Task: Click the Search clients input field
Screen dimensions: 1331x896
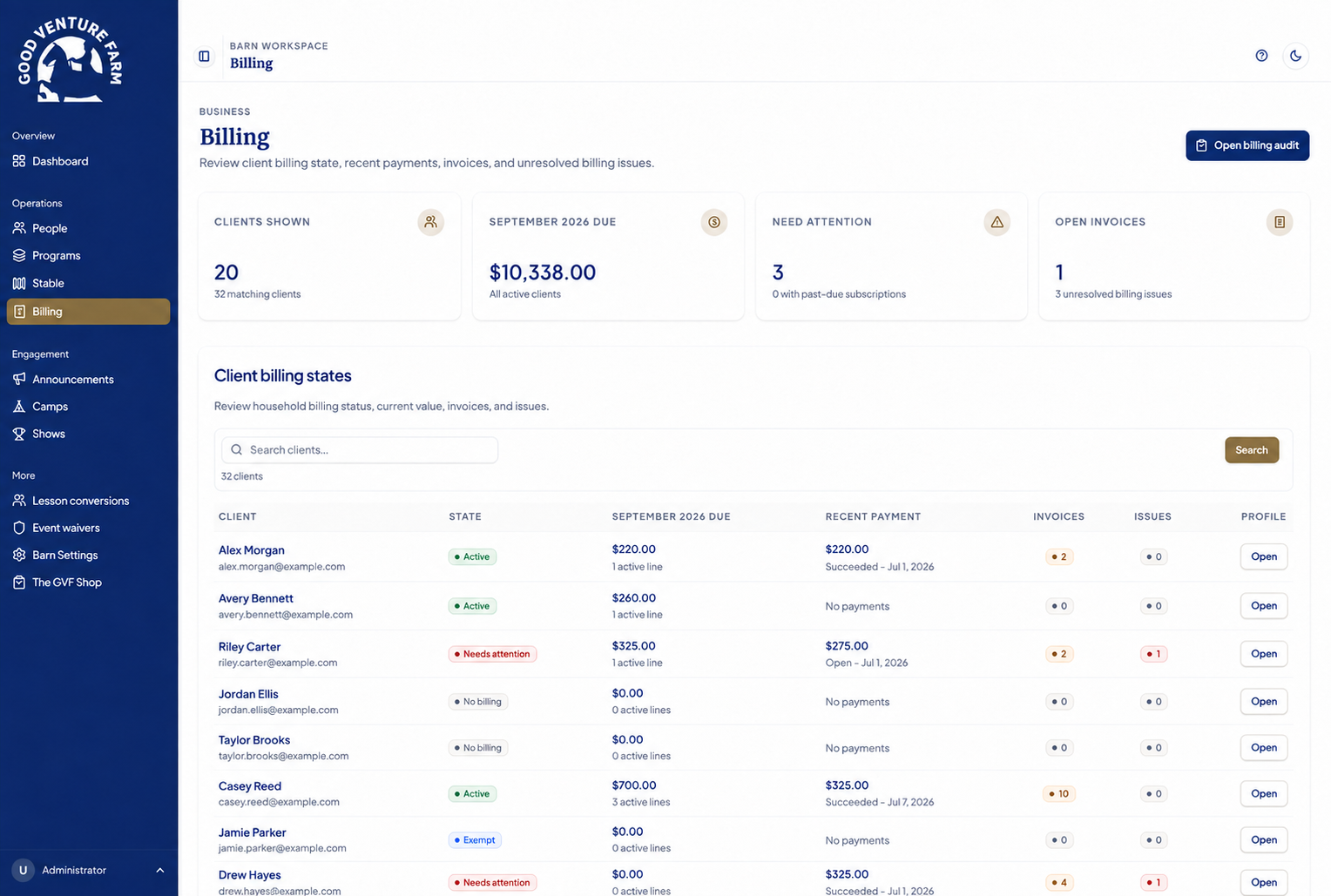Action: coord(360,450)
